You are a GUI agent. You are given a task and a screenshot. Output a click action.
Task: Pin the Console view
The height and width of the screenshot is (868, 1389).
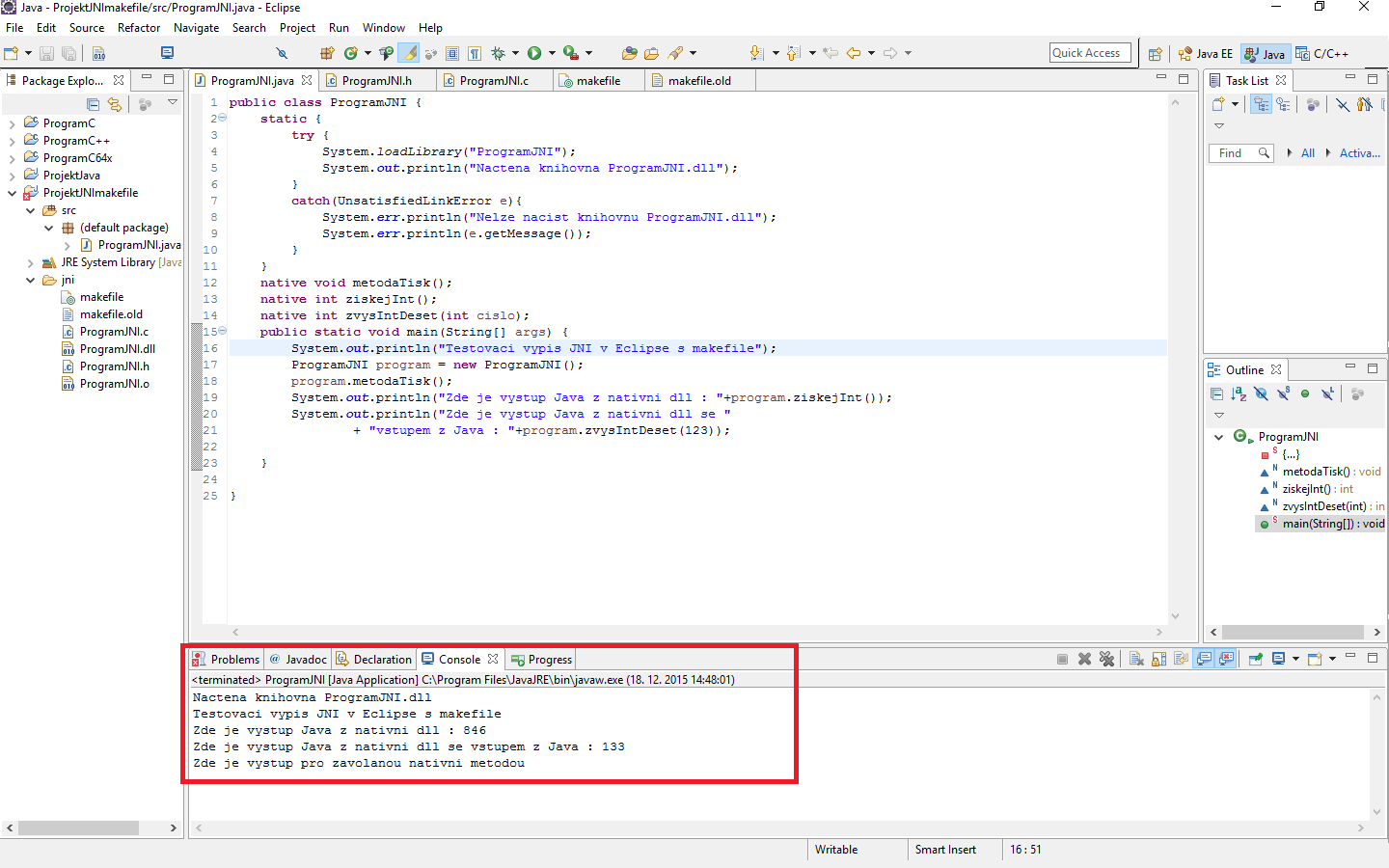click(1256, 659)
